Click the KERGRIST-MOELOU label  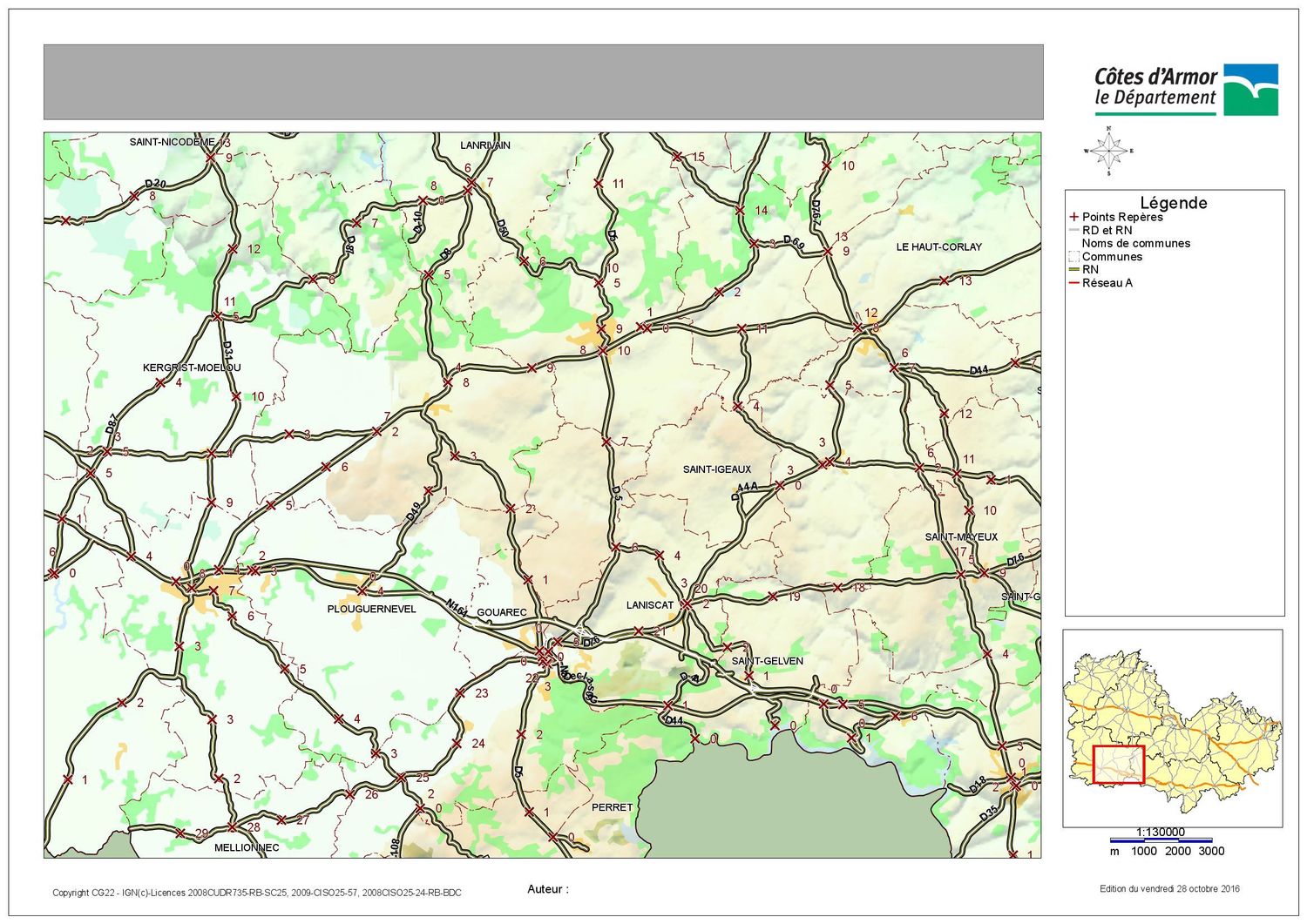click(x=192, y=368)
